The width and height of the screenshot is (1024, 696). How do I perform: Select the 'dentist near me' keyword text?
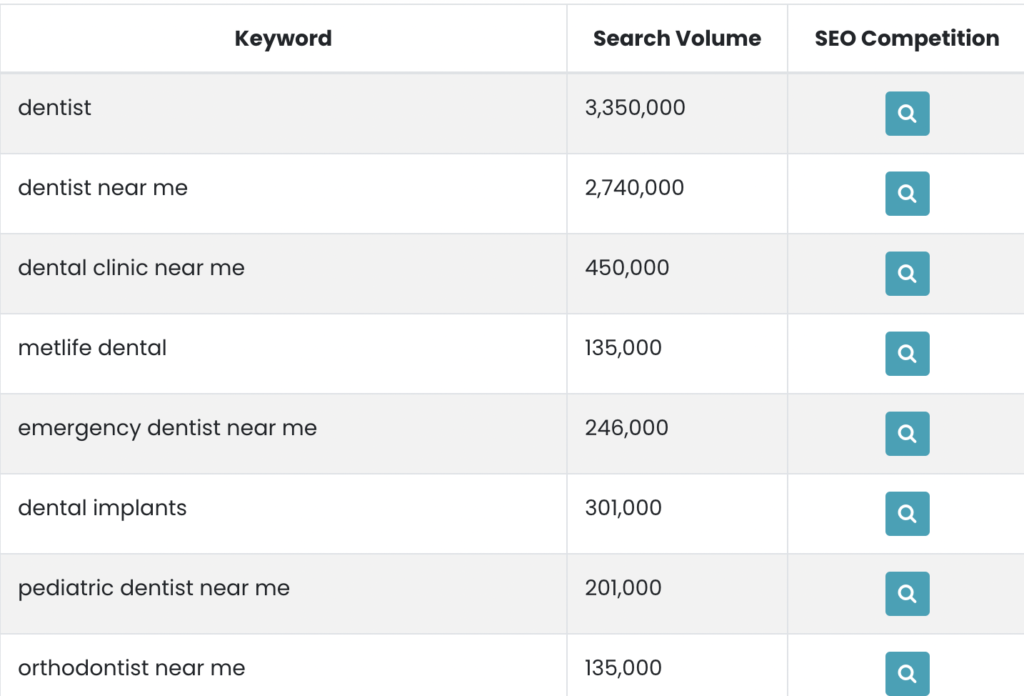(103, 188)
